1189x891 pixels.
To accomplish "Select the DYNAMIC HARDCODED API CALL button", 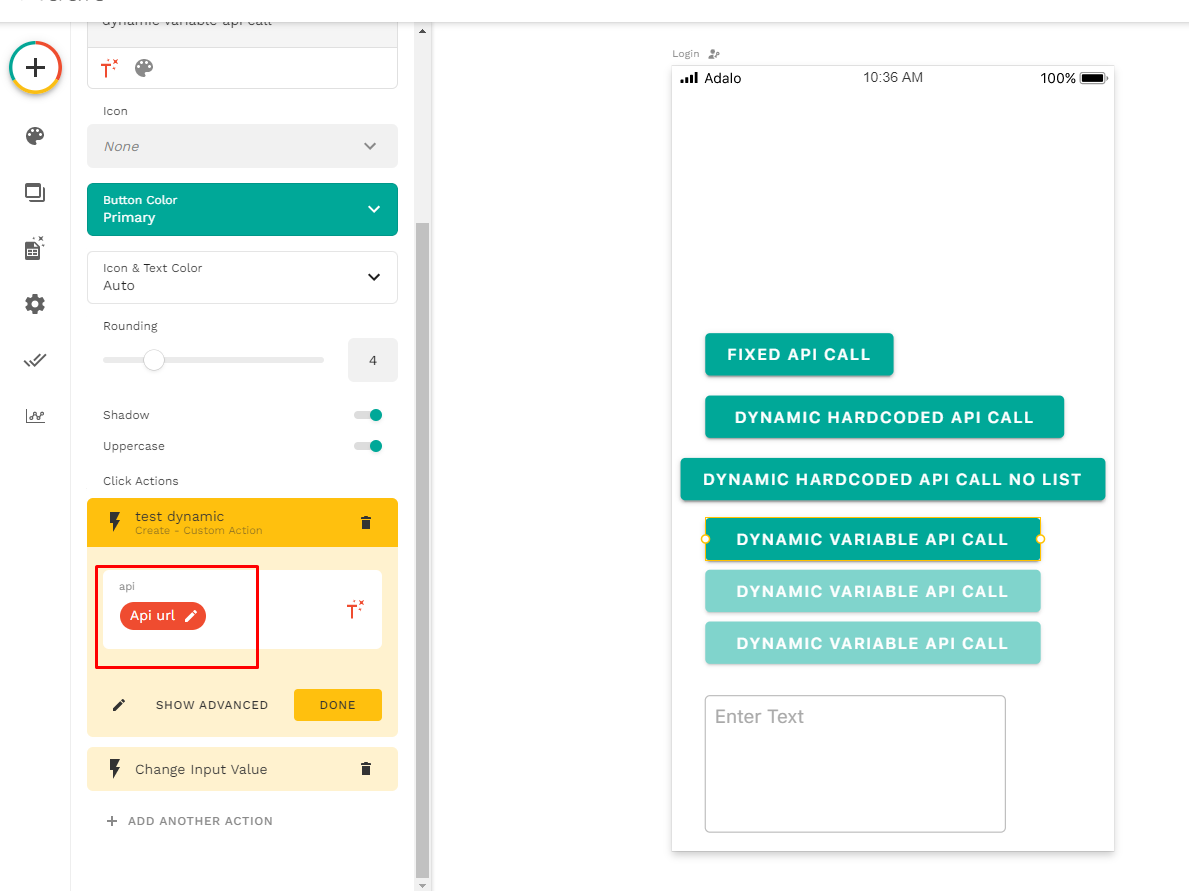I will (884, 417).
